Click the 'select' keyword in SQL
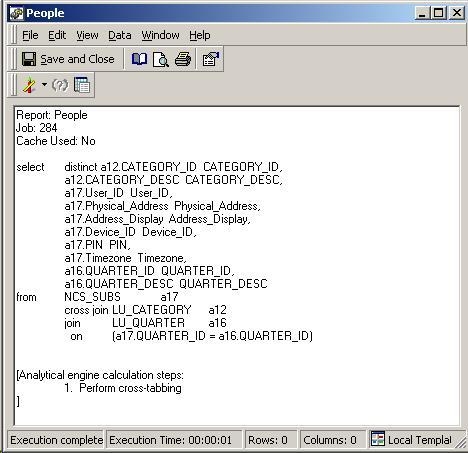The width and height of the screenshot is (468, 453). click(x=30, y=167)
